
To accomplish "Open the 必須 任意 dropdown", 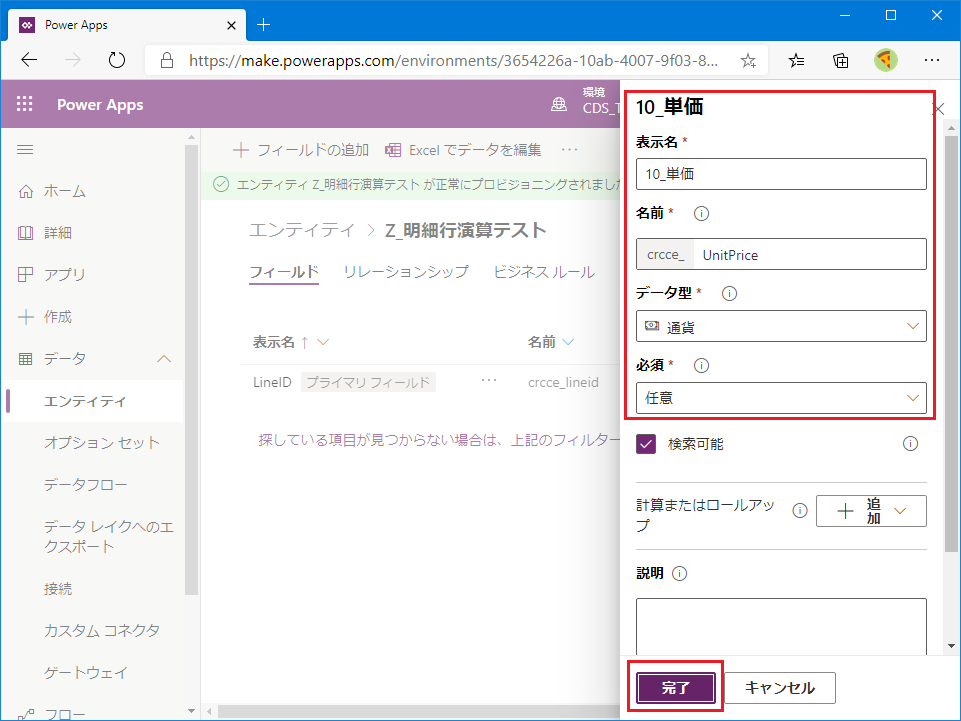I will pyautogui.click(x=781, y=398).
